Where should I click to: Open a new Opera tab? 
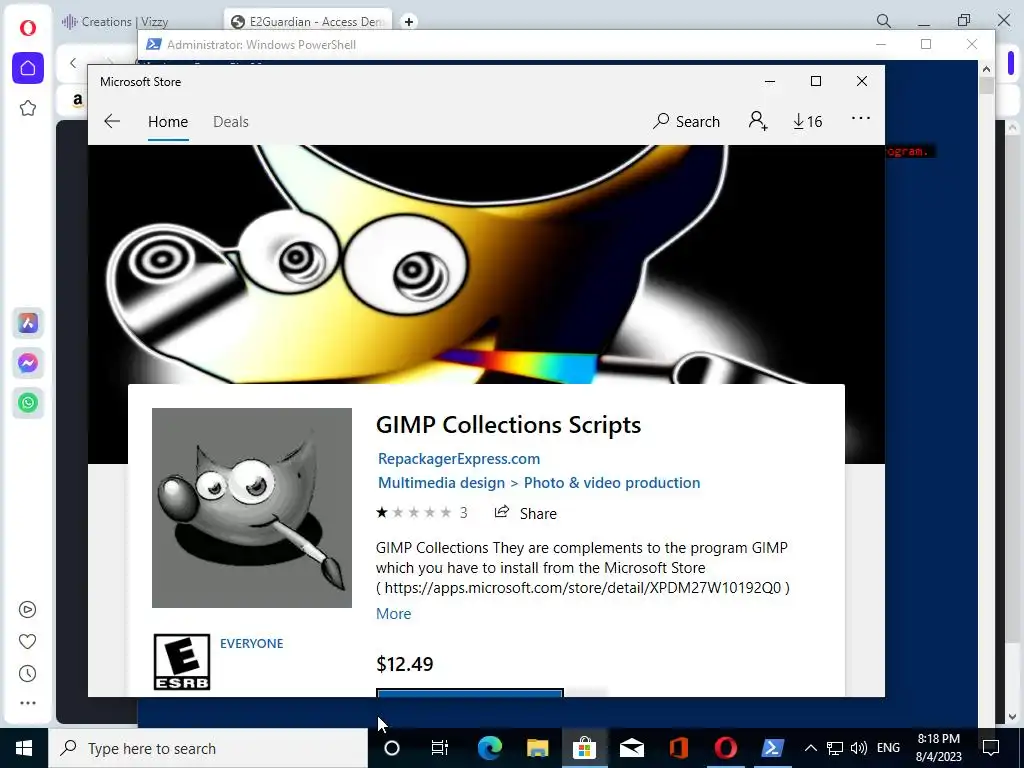(409, 22)
